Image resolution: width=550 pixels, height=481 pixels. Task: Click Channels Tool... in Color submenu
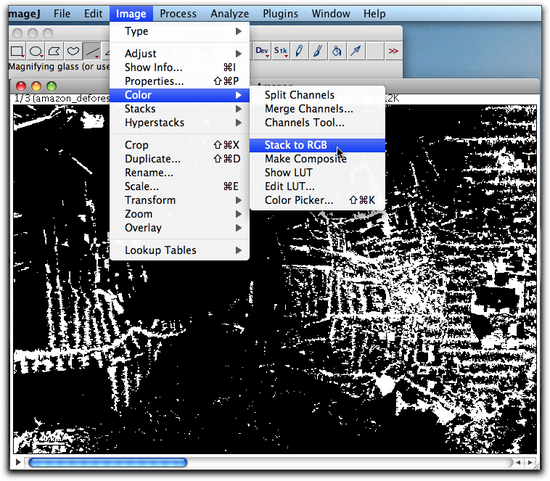point(317,122)
